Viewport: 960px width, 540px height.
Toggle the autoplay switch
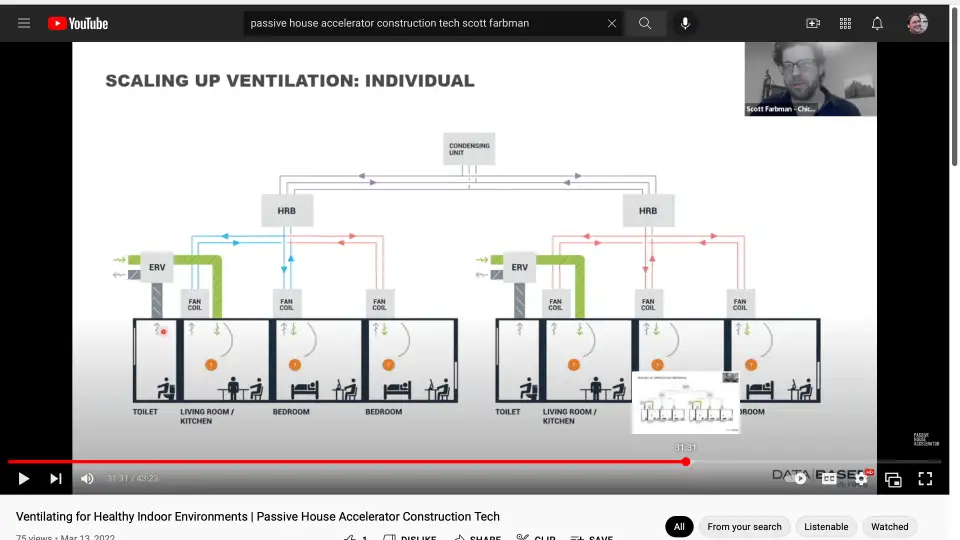[x=798, y=479]
